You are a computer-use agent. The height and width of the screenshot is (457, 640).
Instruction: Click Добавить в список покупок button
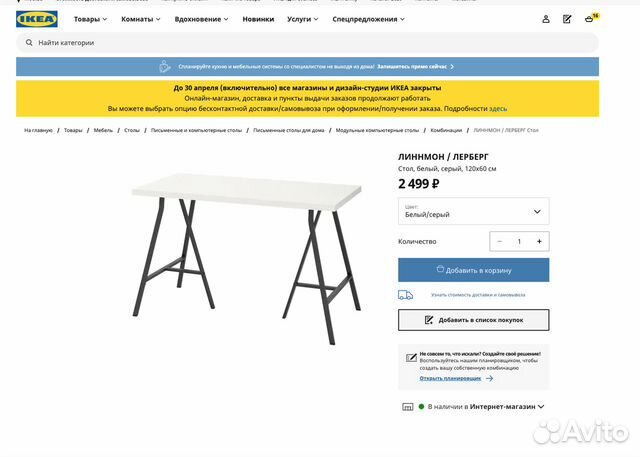(473, 320)
